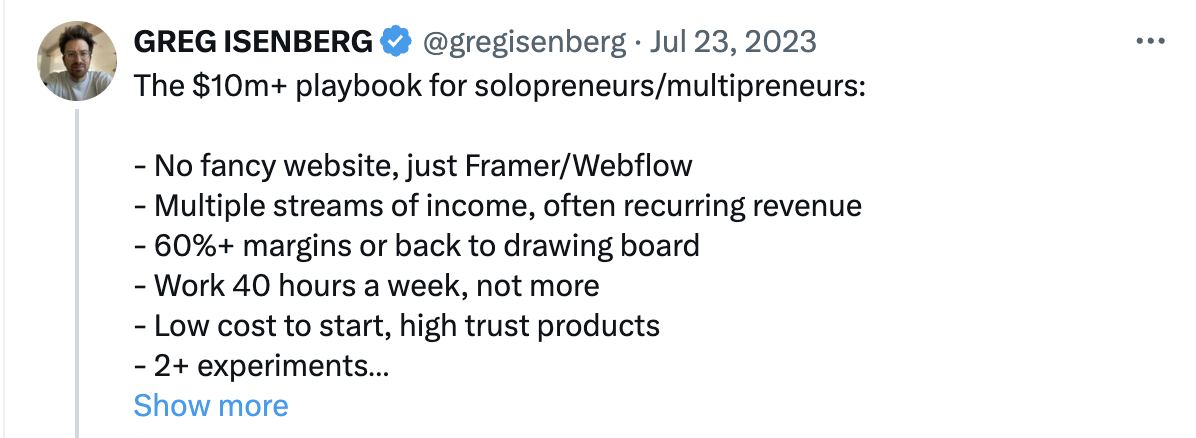This screenshot has width=1196, height=438.
Task: Expand the tweet with Show more
Action: click(210, 405)
